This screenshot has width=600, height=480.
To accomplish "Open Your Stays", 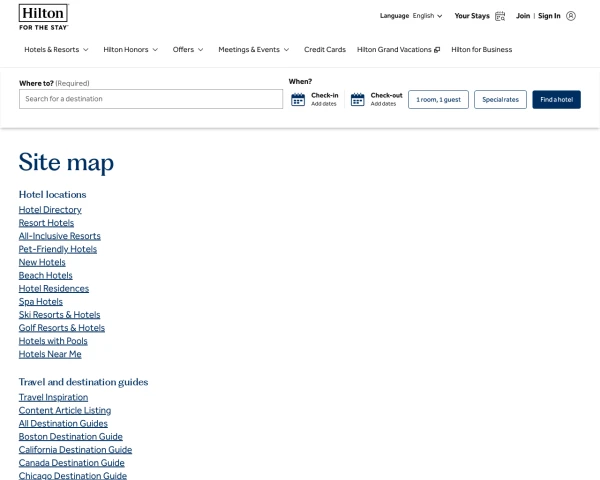I will [x=479, y=16].
